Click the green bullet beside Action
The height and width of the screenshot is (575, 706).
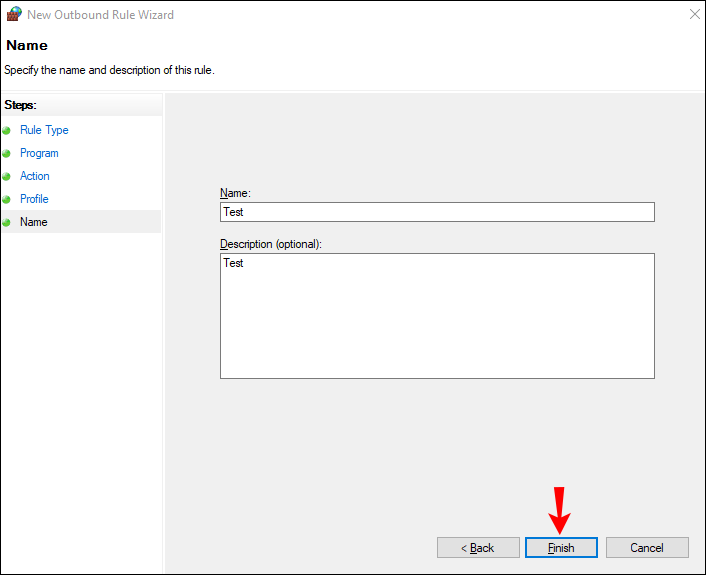pos(7,176)
